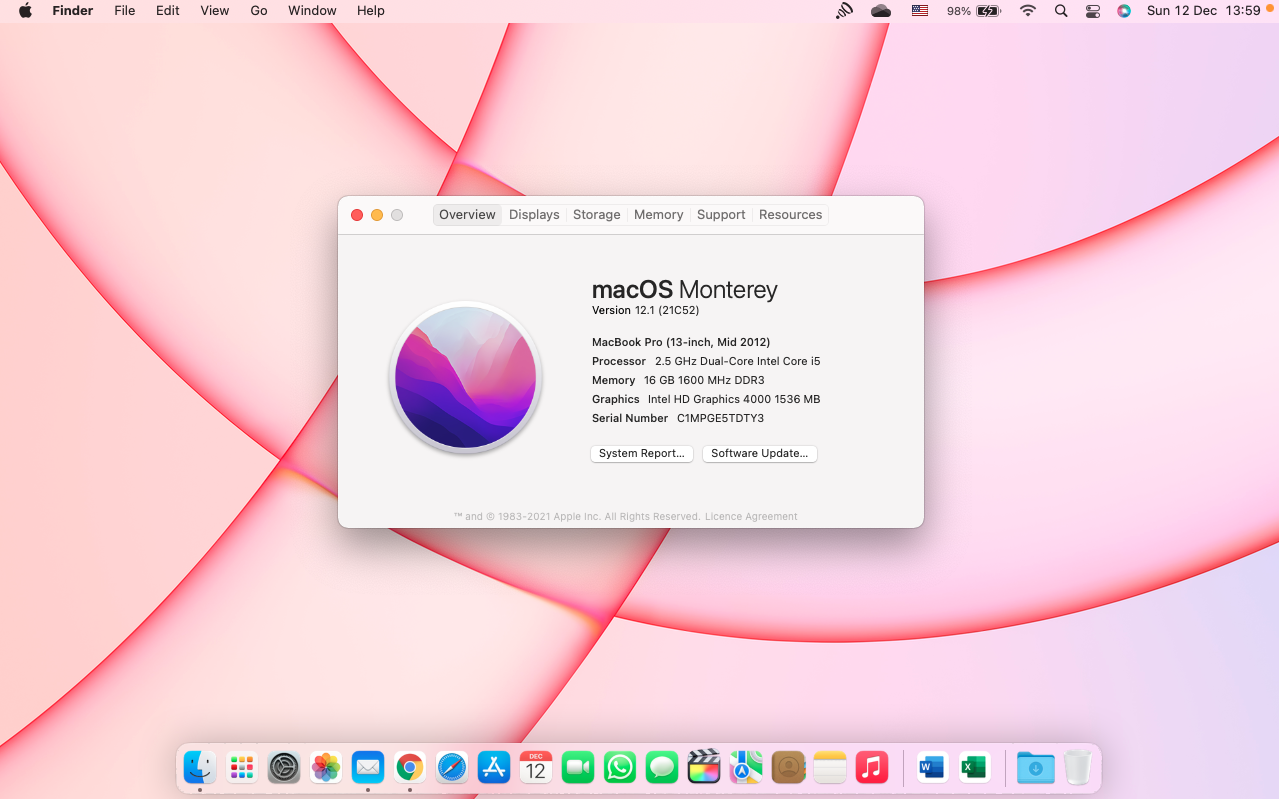Click the 16 GB 1600 MHz DDR3 text
This screenshot has width=1279, height=799.
click(x=704, y=381)
